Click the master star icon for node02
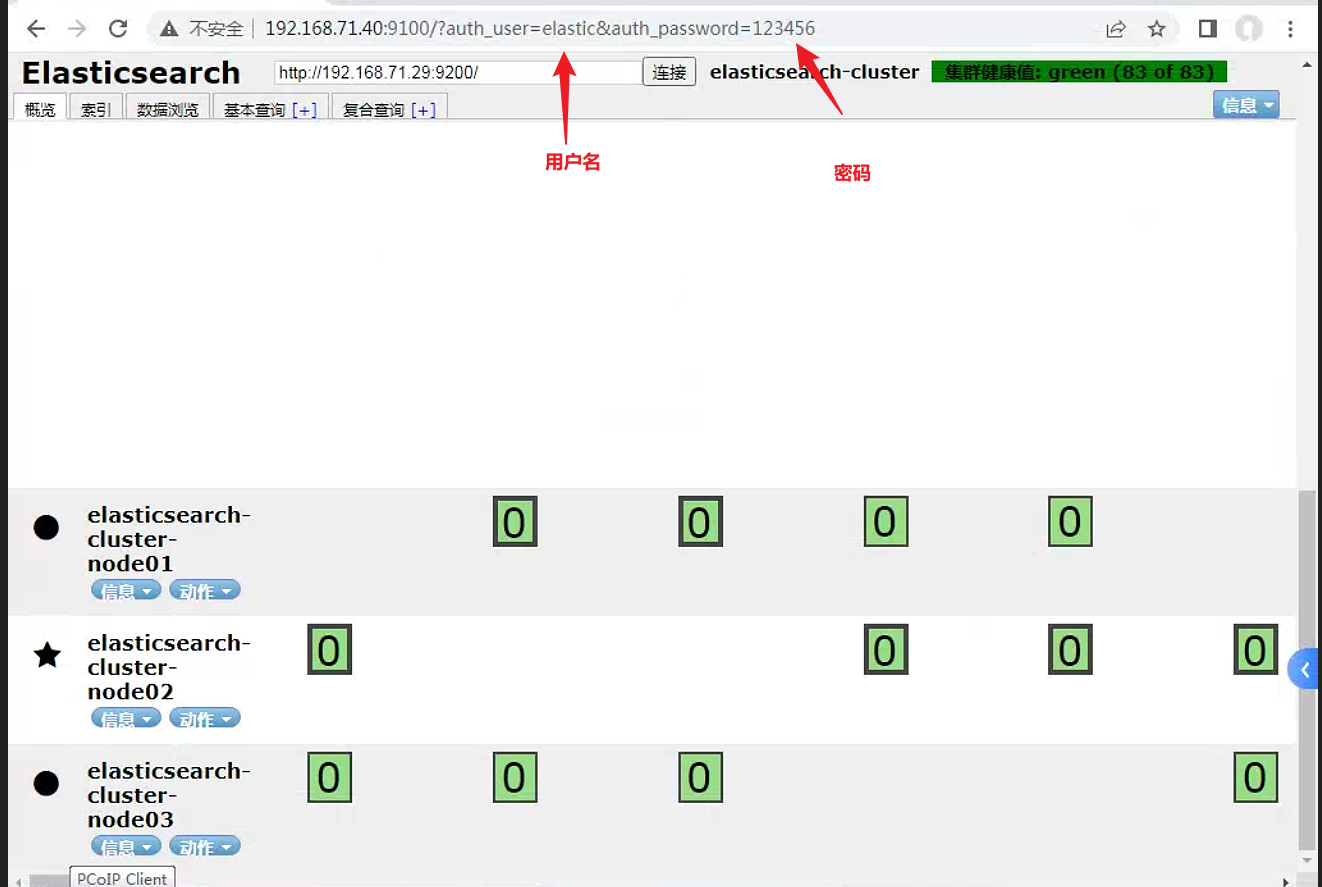 [47, 655]
